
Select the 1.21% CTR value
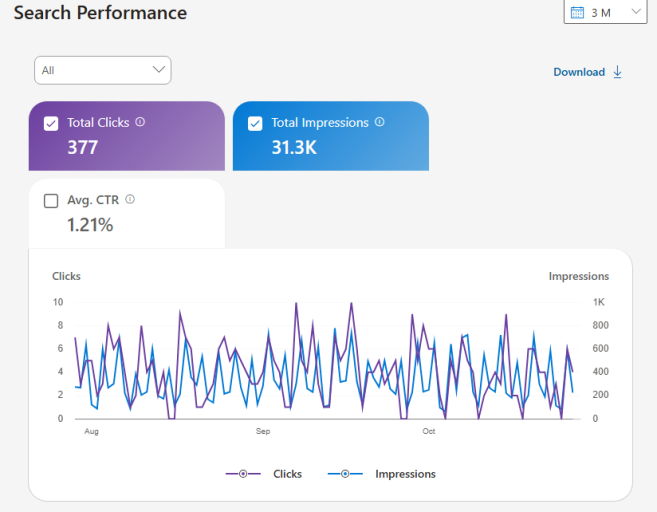pos(90,225)
